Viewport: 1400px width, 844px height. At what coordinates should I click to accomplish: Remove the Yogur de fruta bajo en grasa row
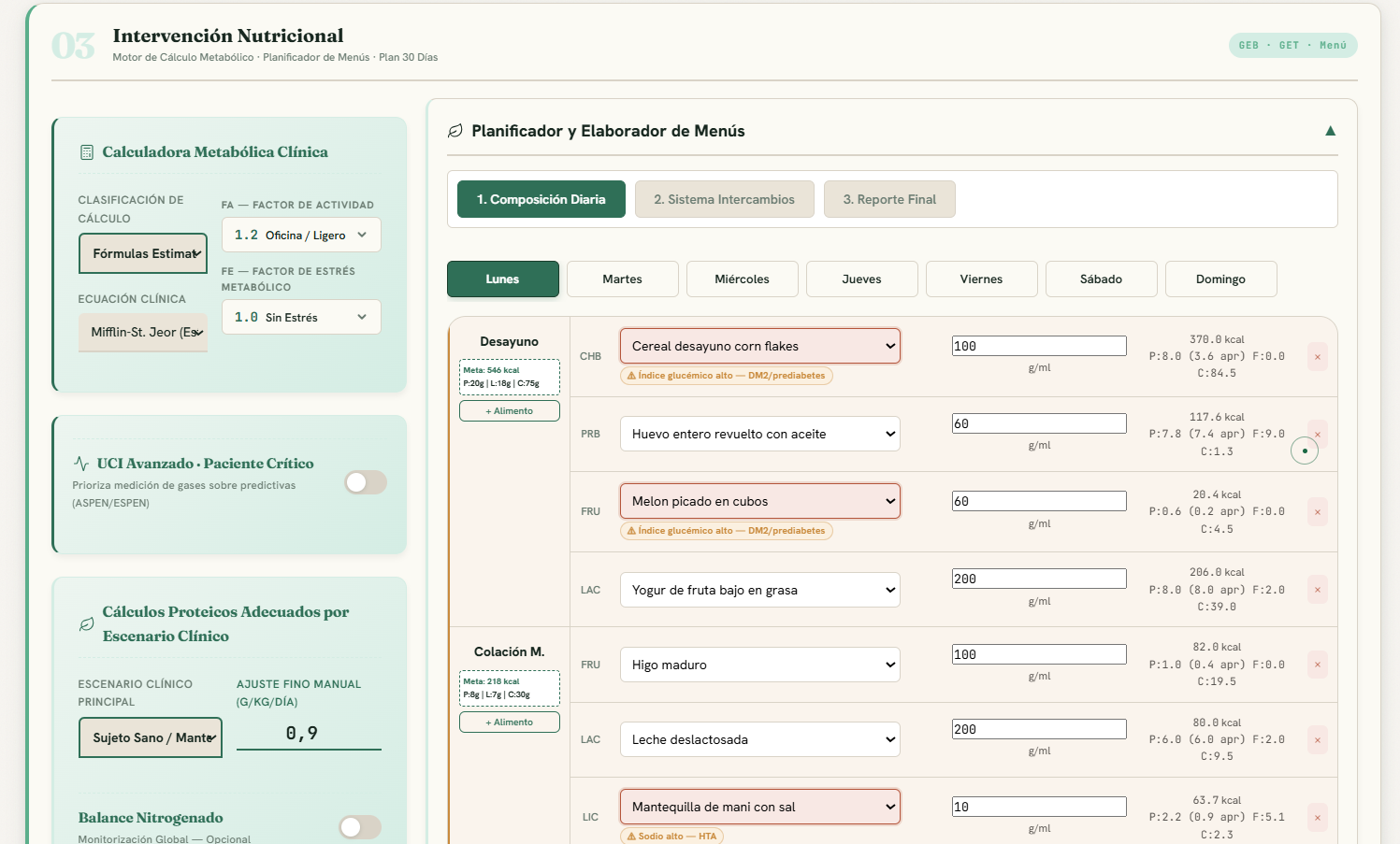tap(1318, 590)
